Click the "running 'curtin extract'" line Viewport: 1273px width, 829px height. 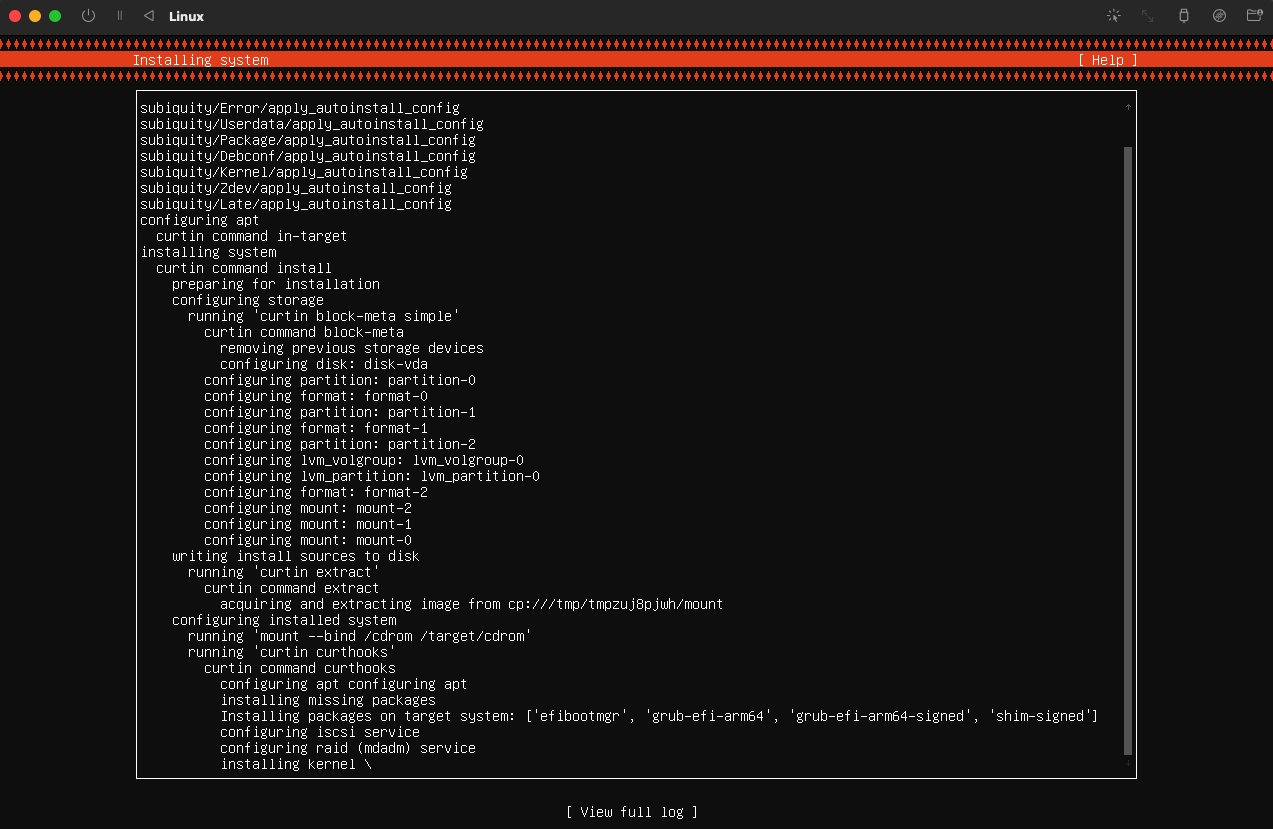point(284,572)
